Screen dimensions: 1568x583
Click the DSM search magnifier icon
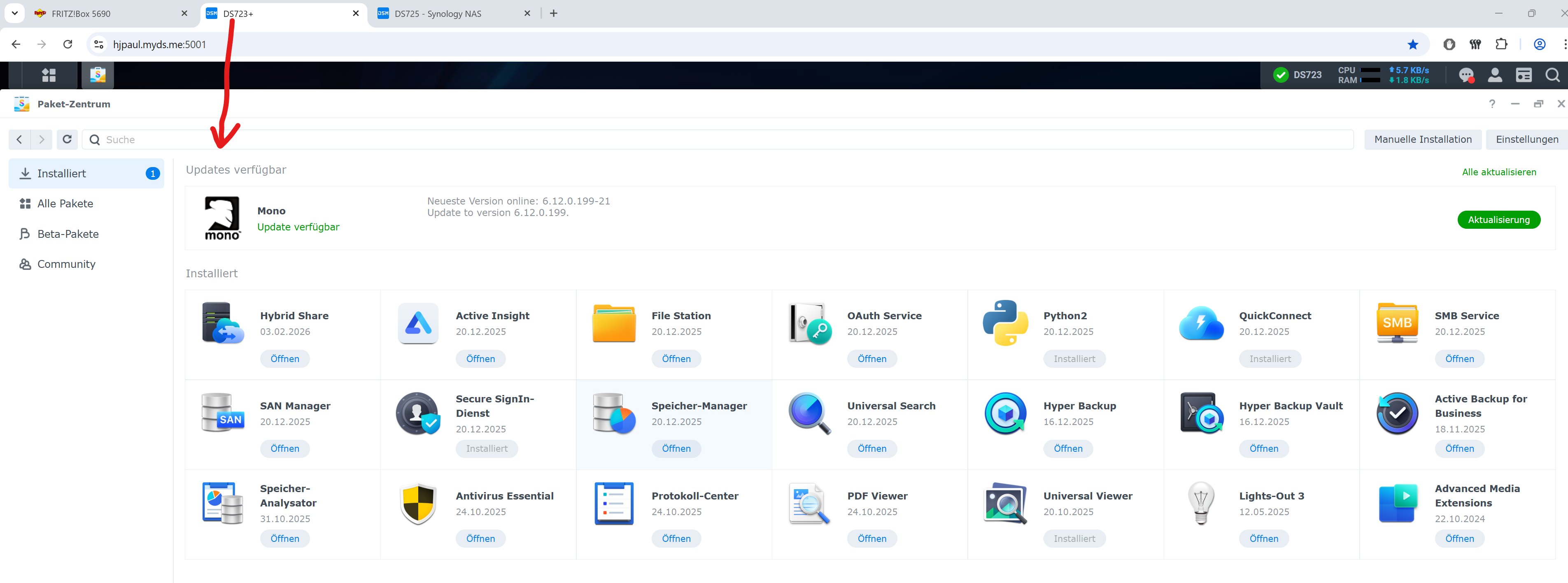click(x=1552, y=75)
